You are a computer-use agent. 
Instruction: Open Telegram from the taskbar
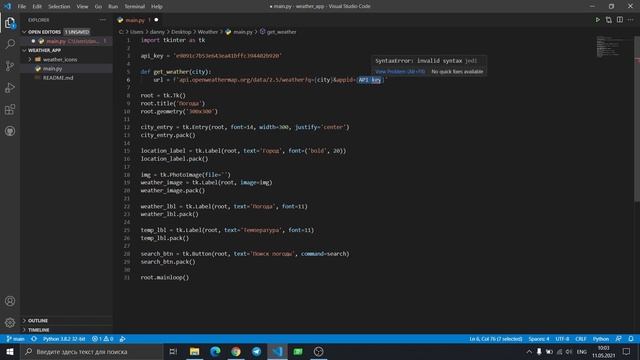click(x=257, y=351)
